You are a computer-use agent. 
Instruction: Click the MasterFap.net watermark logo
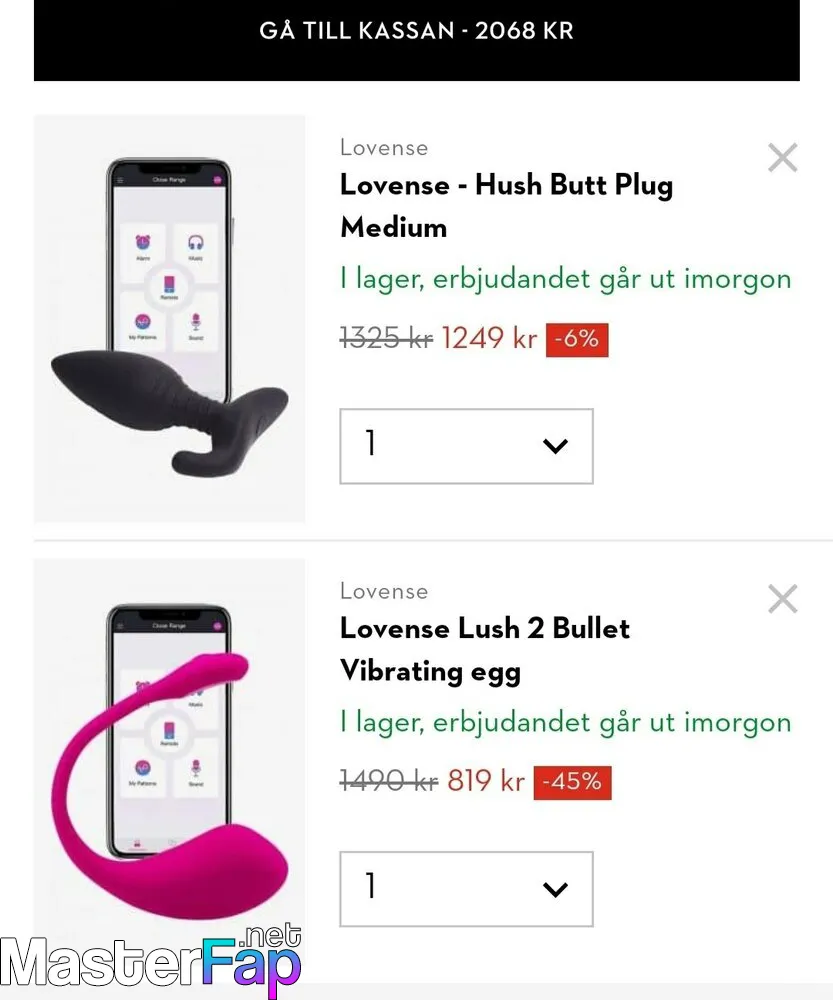click(151, 960)
